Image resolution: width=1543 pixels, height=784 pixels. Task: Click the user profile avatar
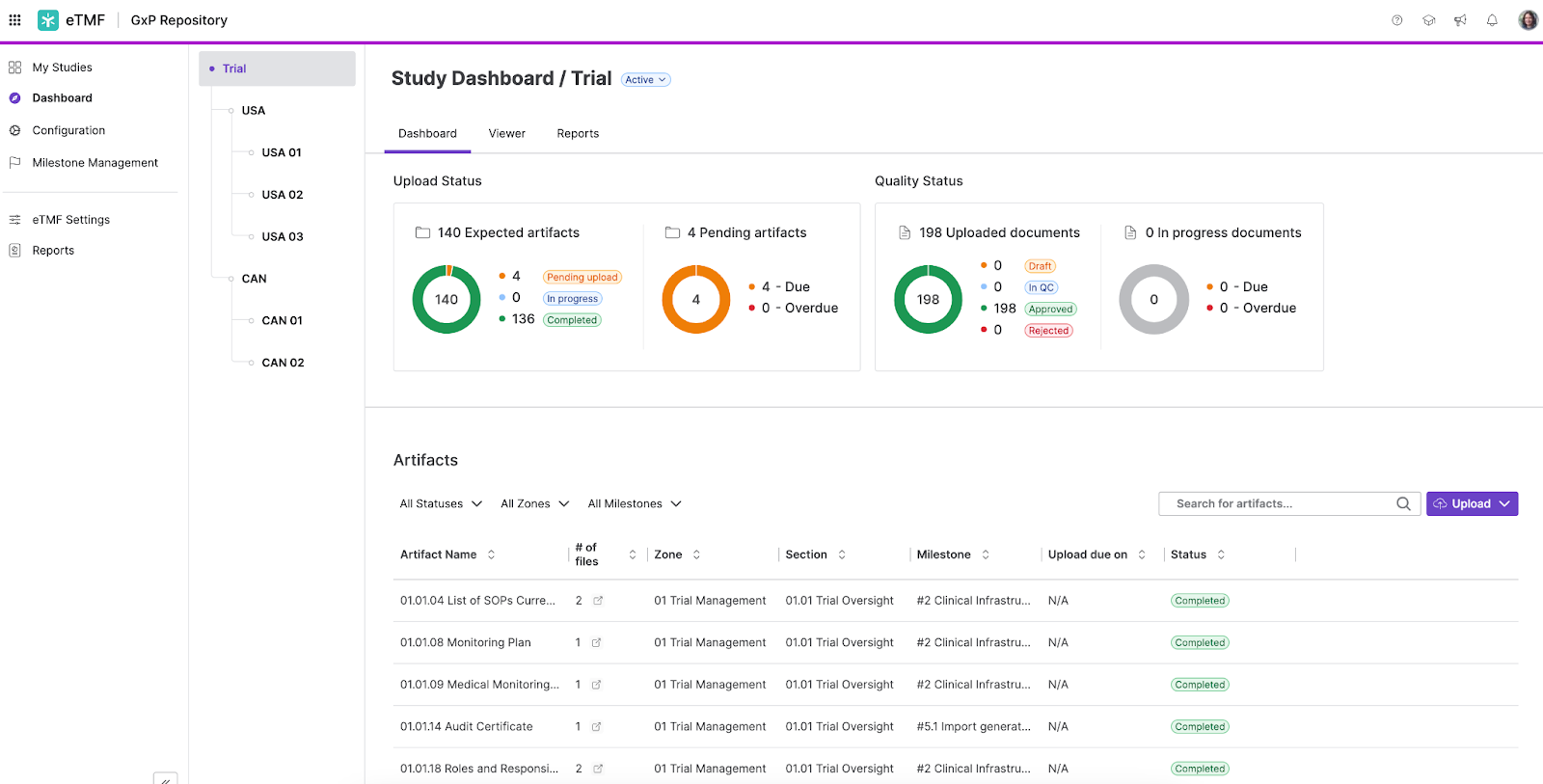pyautogui.click(x=1528, y=20)
